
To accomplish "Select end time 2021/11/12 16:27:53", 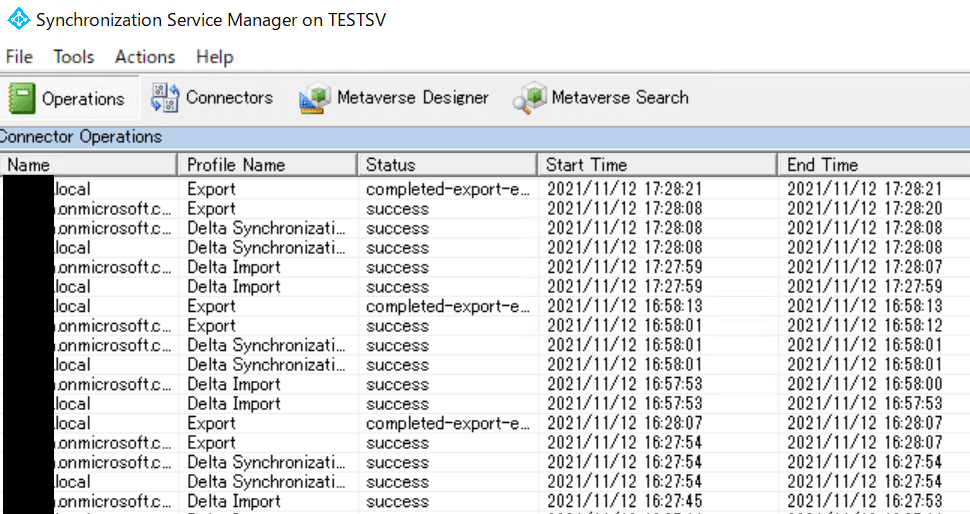I will click(x=865, y=501).
